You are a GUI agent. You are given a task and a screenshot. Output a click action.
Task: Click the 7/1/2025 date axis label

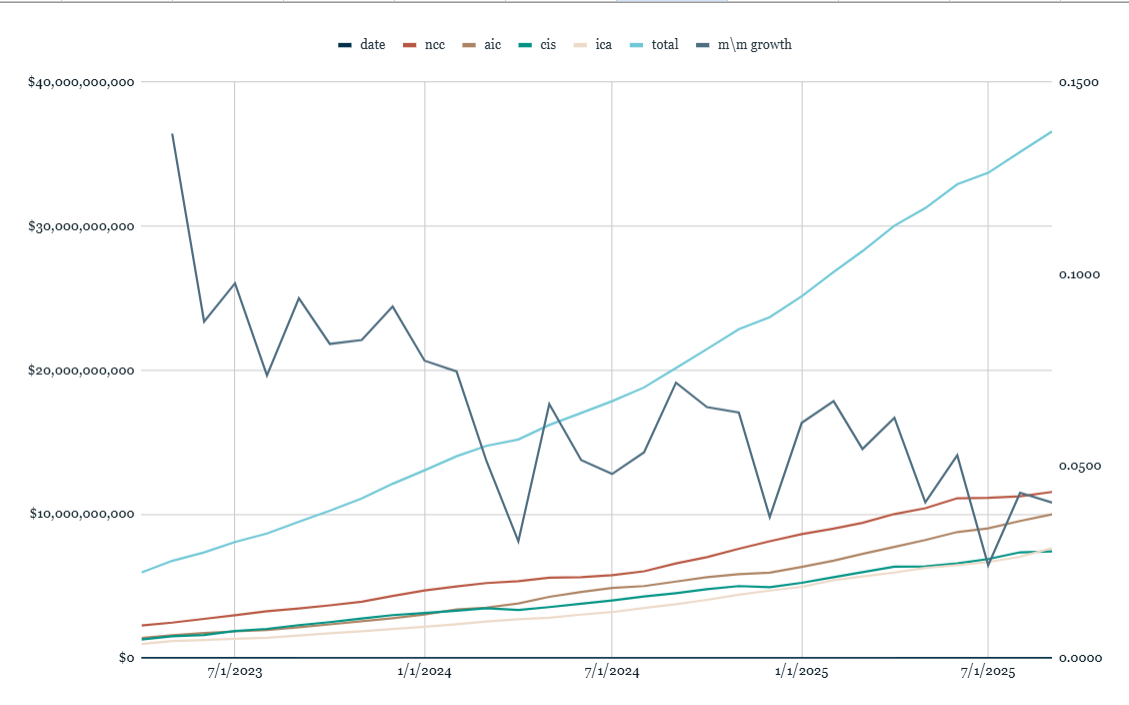pyautogui.click(x=988, y=673)
